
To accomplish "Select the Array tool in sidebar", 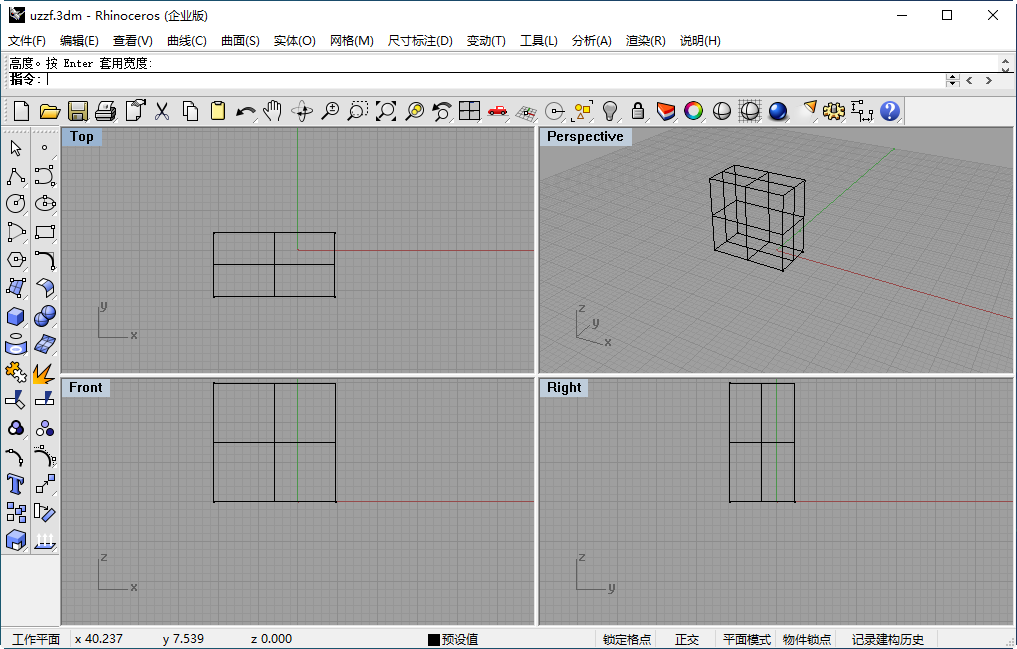I will pos(16,512).
